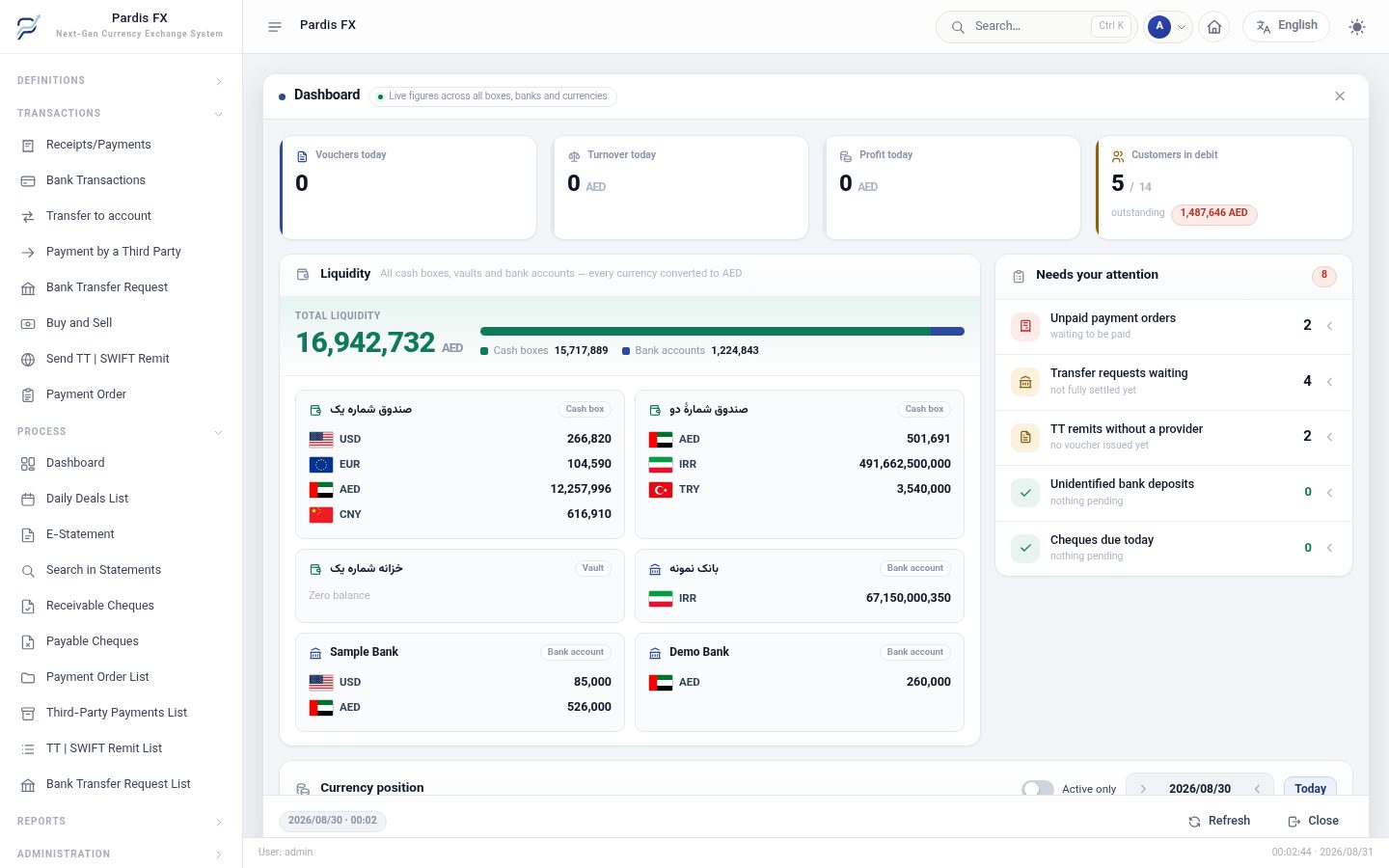Click the Payable Cheques icon
This screenshot has height=868, width=1389.
[28, 642]
